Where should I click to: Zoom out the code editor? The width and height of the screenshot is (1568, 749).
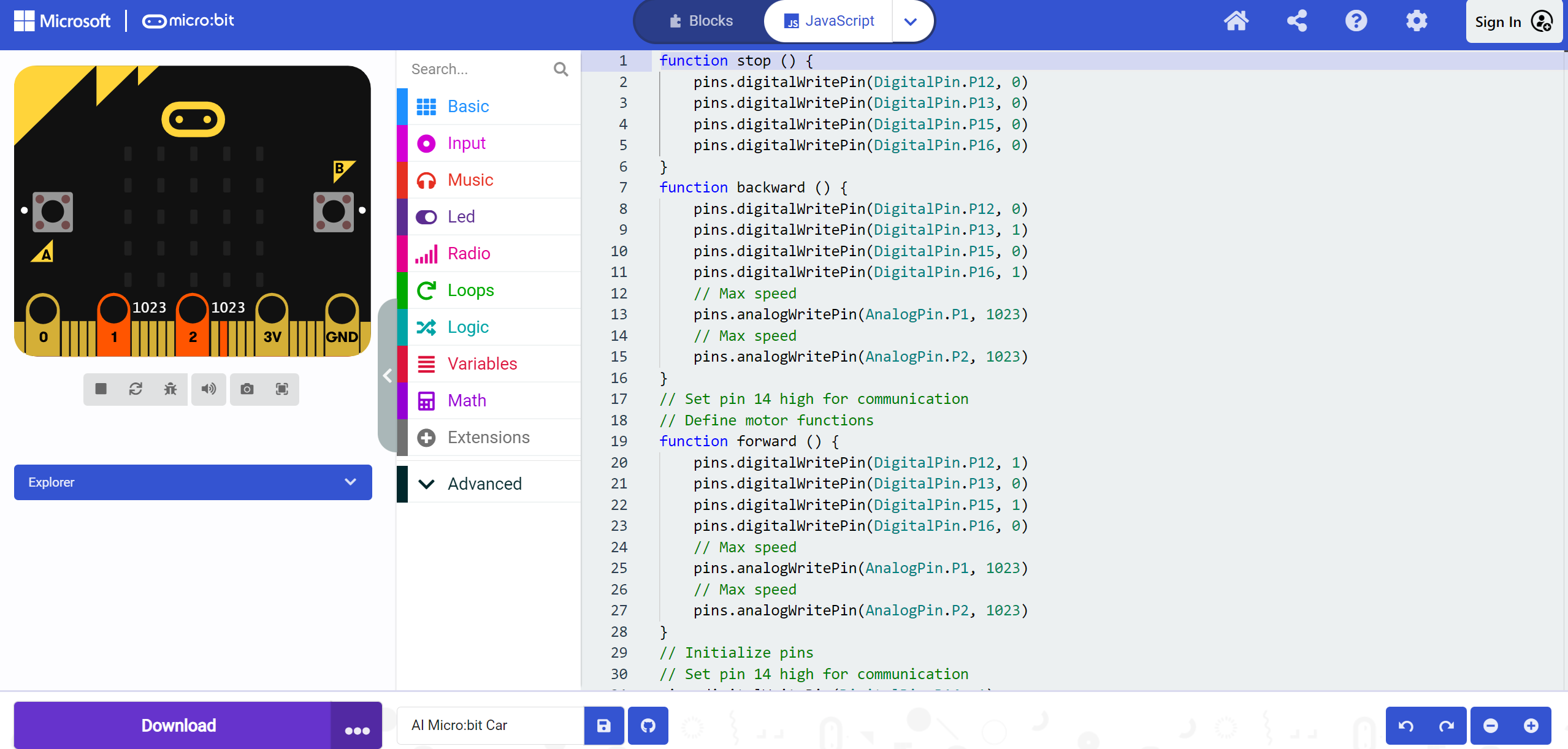pos(1491,726)
